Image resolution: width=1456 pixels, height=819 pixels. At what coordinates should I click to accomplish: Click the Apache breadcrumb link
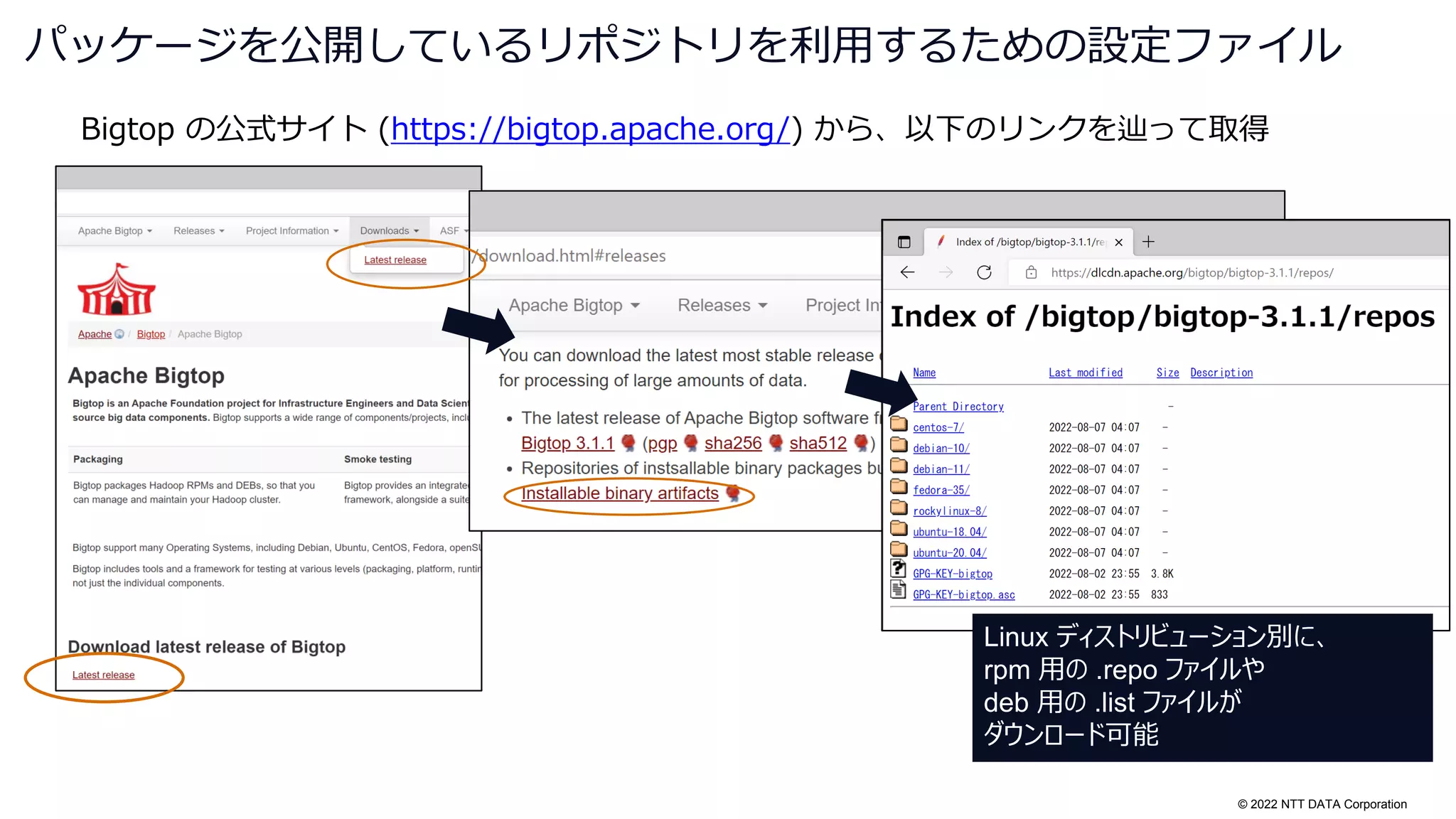[x=95, y=334]
